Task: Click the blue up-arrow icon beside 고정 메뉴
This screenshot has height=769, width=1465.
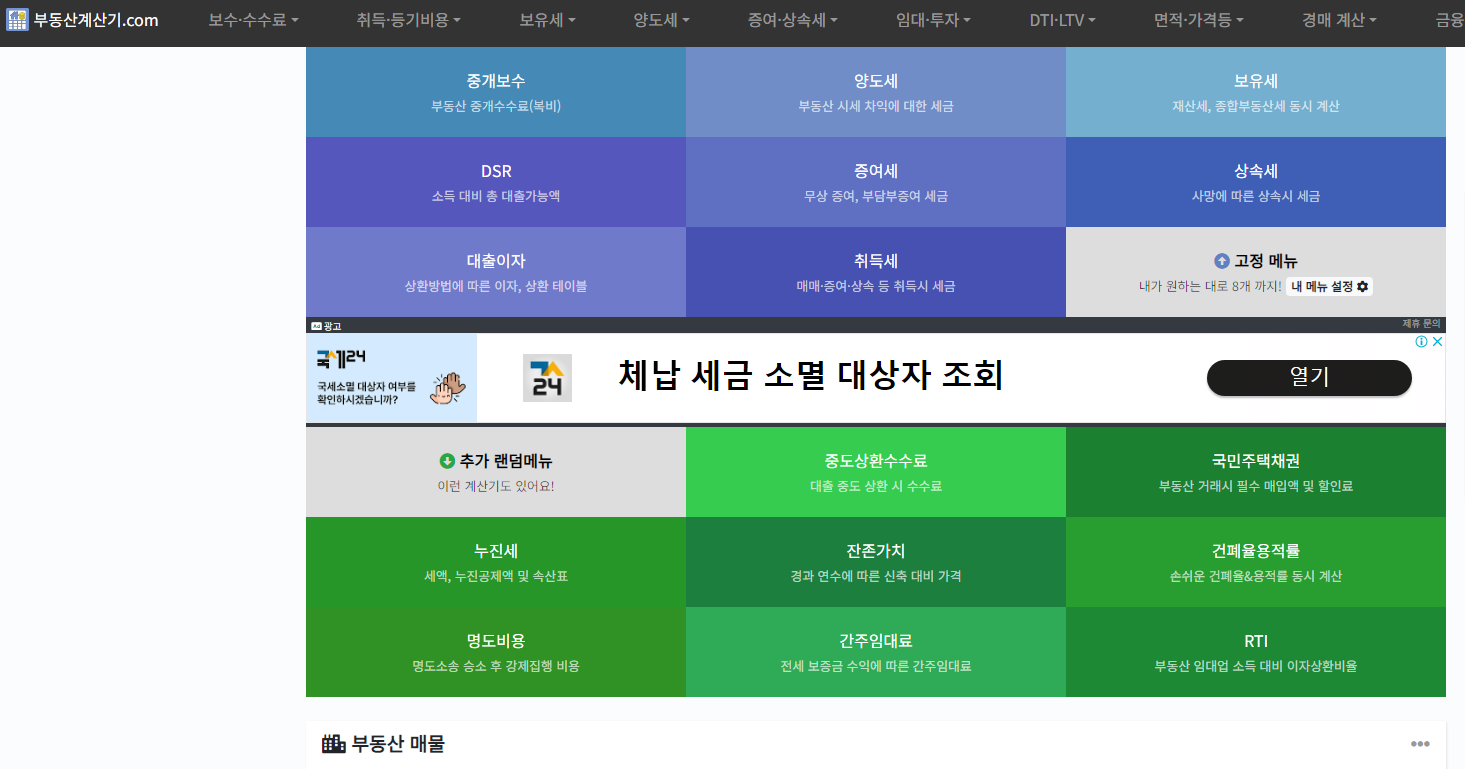Action: tap(1220, 261)
